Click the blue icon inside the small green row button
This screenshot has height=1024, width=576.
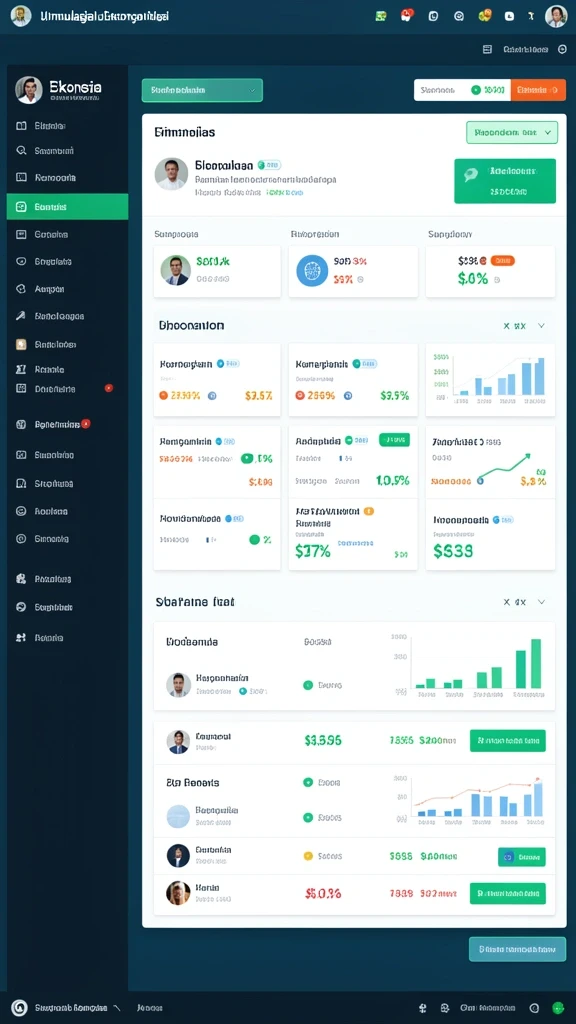click(x=509, y=856)
